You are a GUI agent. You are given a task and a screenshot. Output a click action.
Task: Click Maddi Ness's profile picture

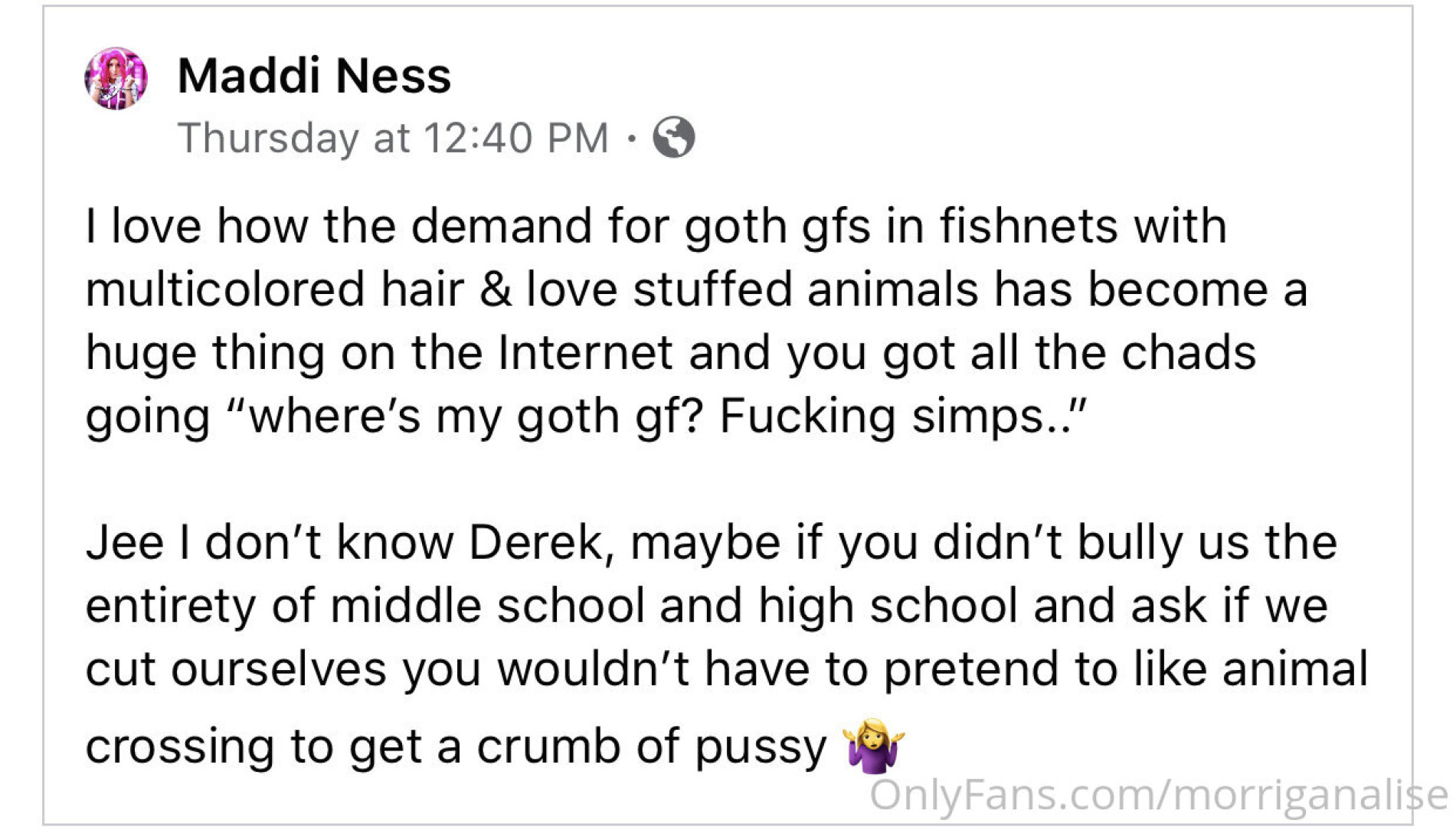pyautogui.click(x=116, y=79)
